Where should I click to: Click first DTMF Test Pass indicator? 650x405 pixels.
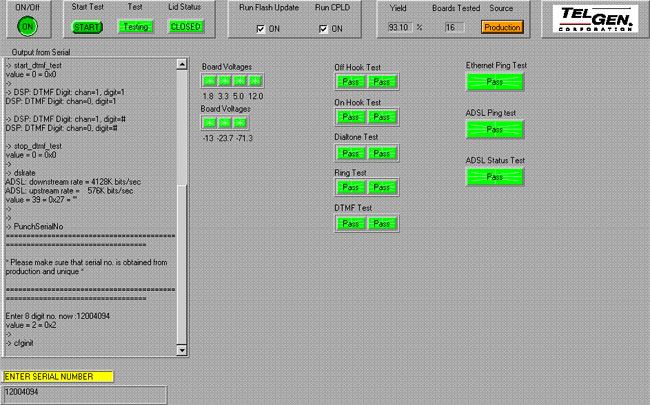pyautogui.click(x=351, y=223)
